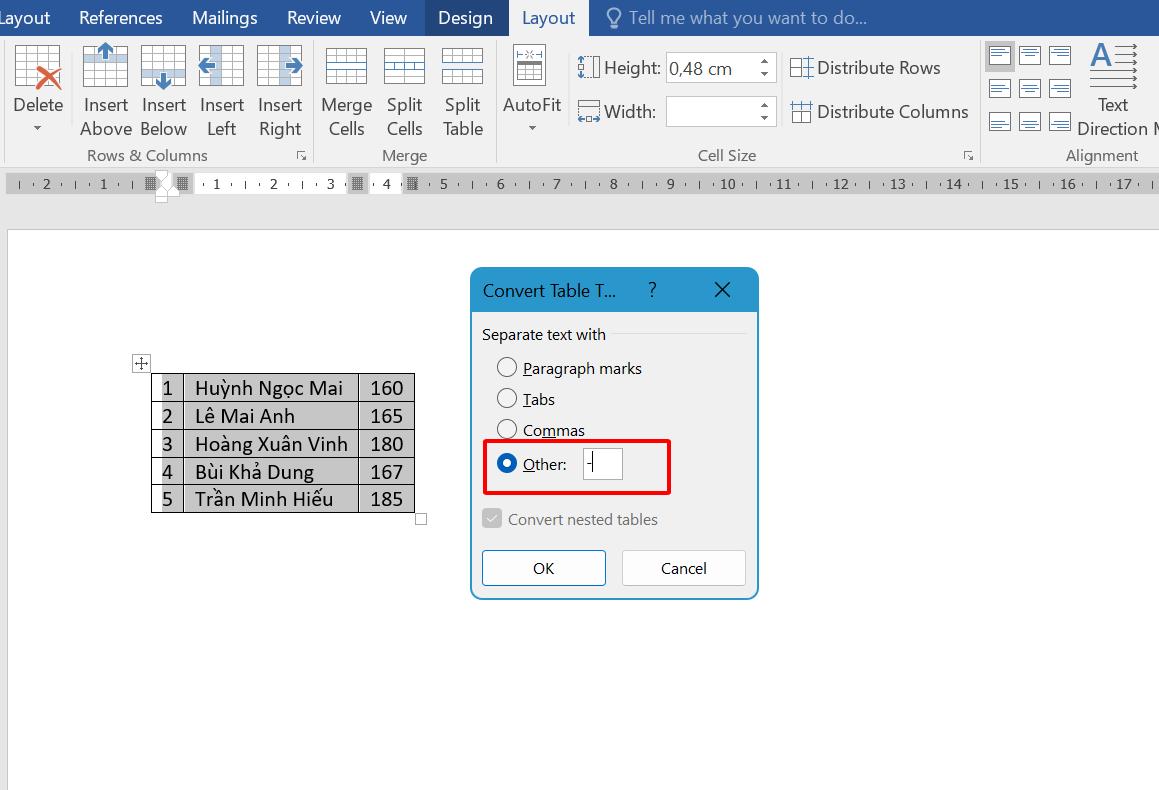Align cell text bottom right
The height and width of the screenshot is (790, 1159).
1060,121
